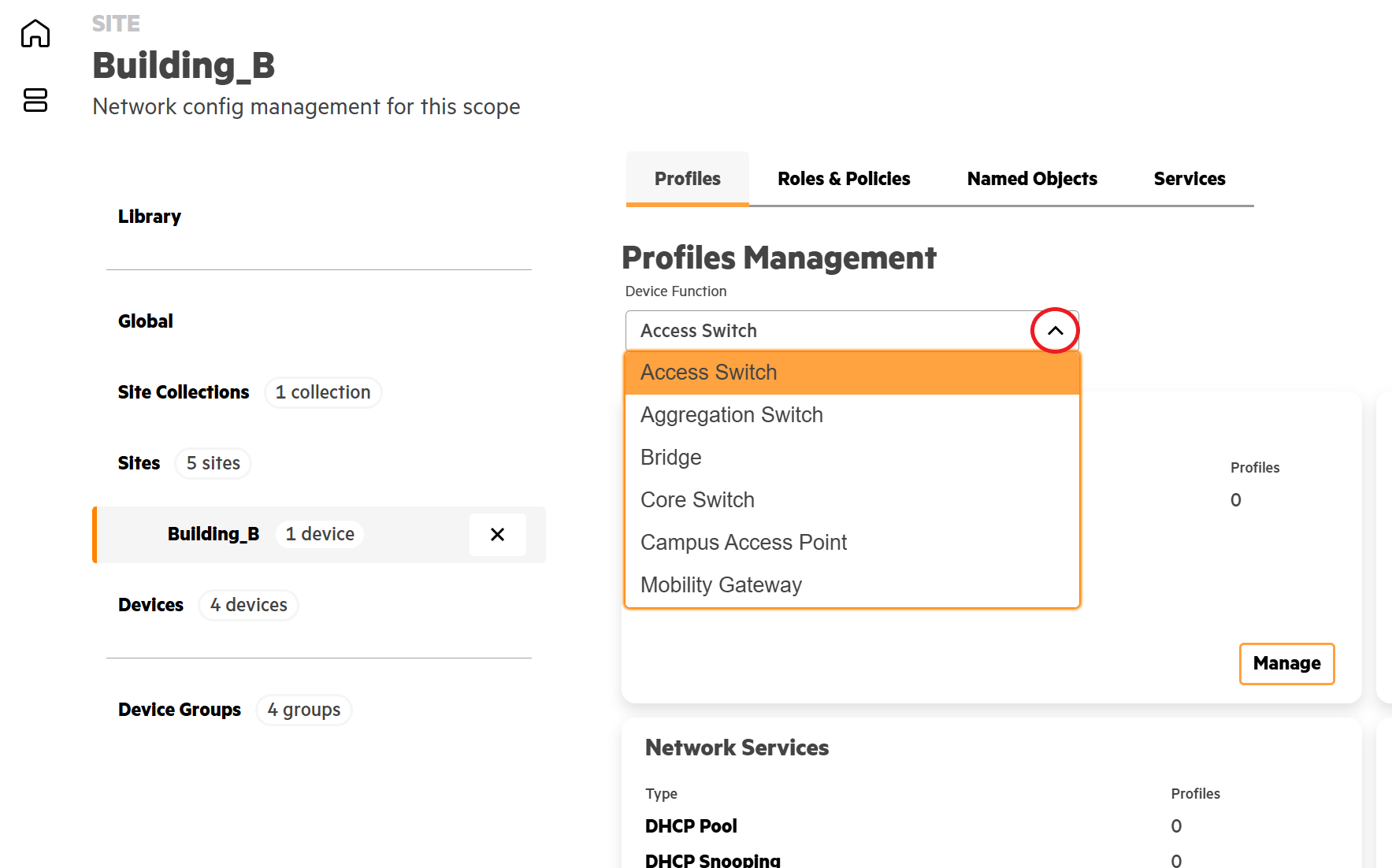Click the Sites scope row
This screenshot has height=868, width=1392.
tap(139, 463)
